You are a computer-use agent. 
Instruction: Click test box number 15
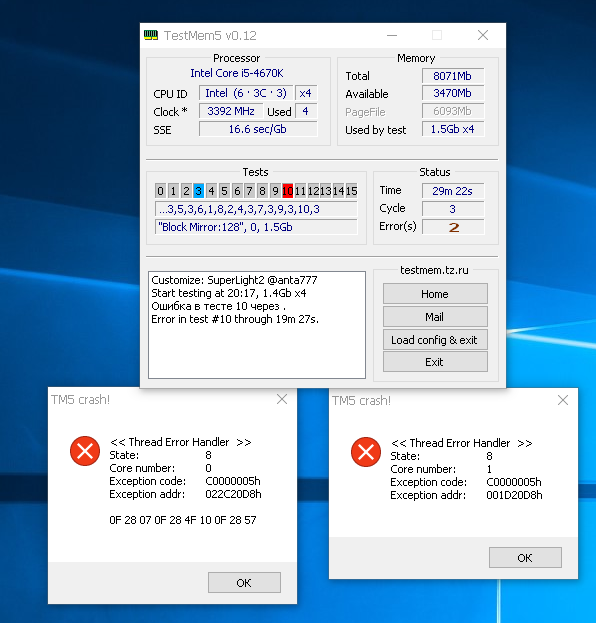click(x=351, y=191)
